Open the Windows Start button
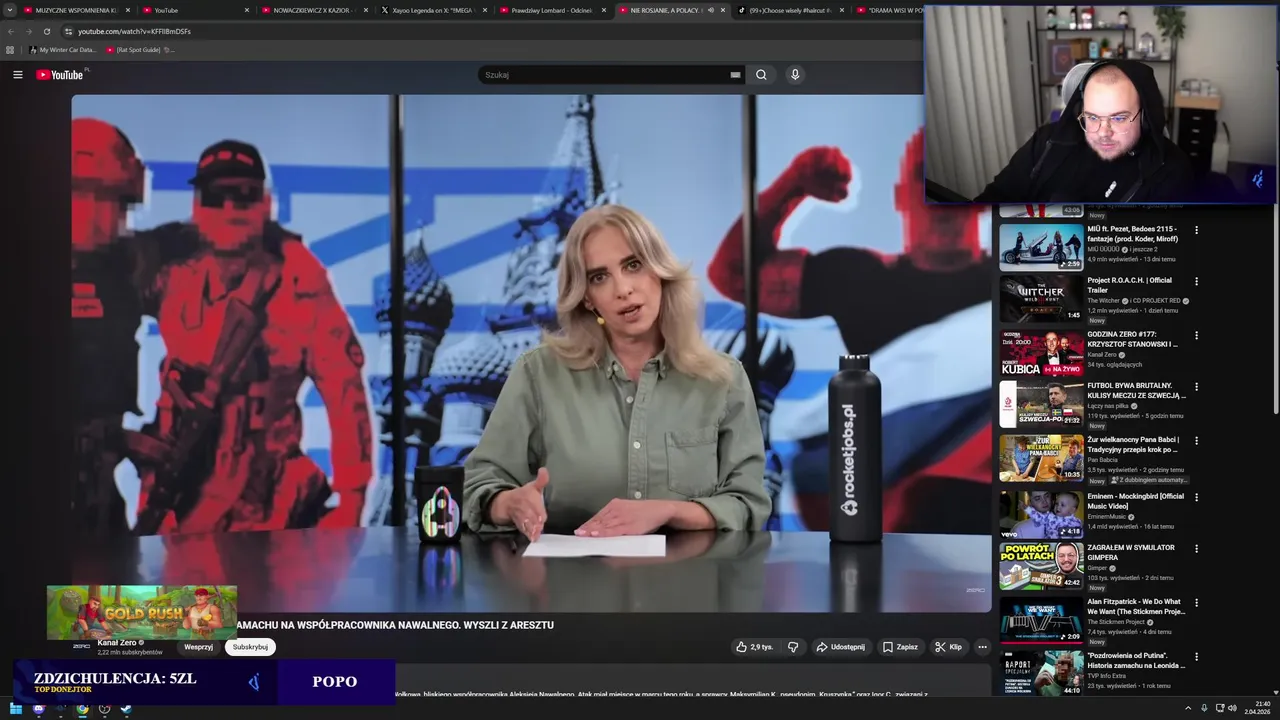Screen dimensions: 1280x720 coord(15,709)
